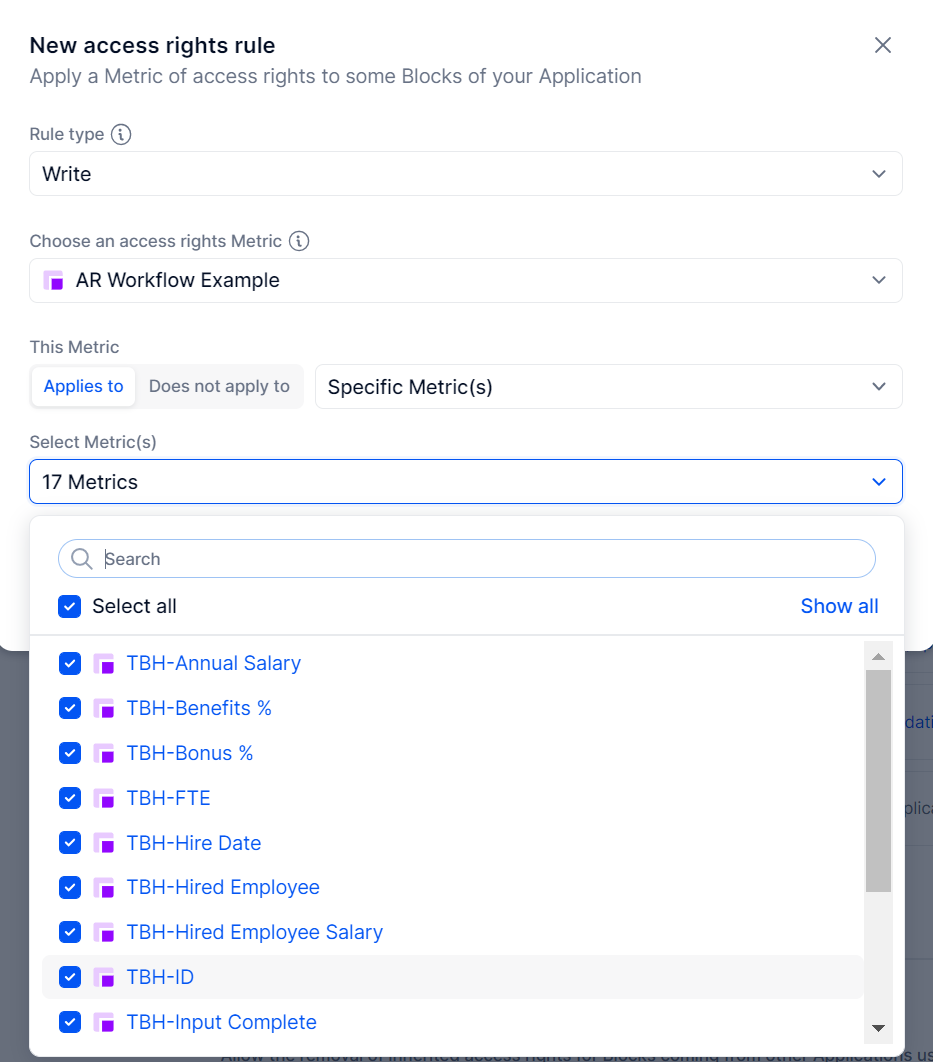Click the TBH-Hired Employee Salary label
The width and height of the screenshot is (933, 1062).
coord(255,932)
